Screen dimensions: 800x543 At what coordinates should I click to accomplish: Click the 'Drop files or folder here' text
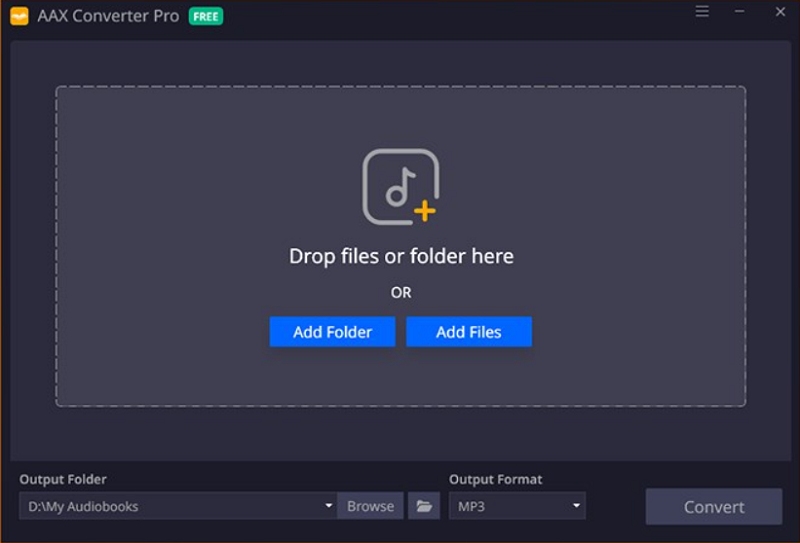[x=401, y=256]
